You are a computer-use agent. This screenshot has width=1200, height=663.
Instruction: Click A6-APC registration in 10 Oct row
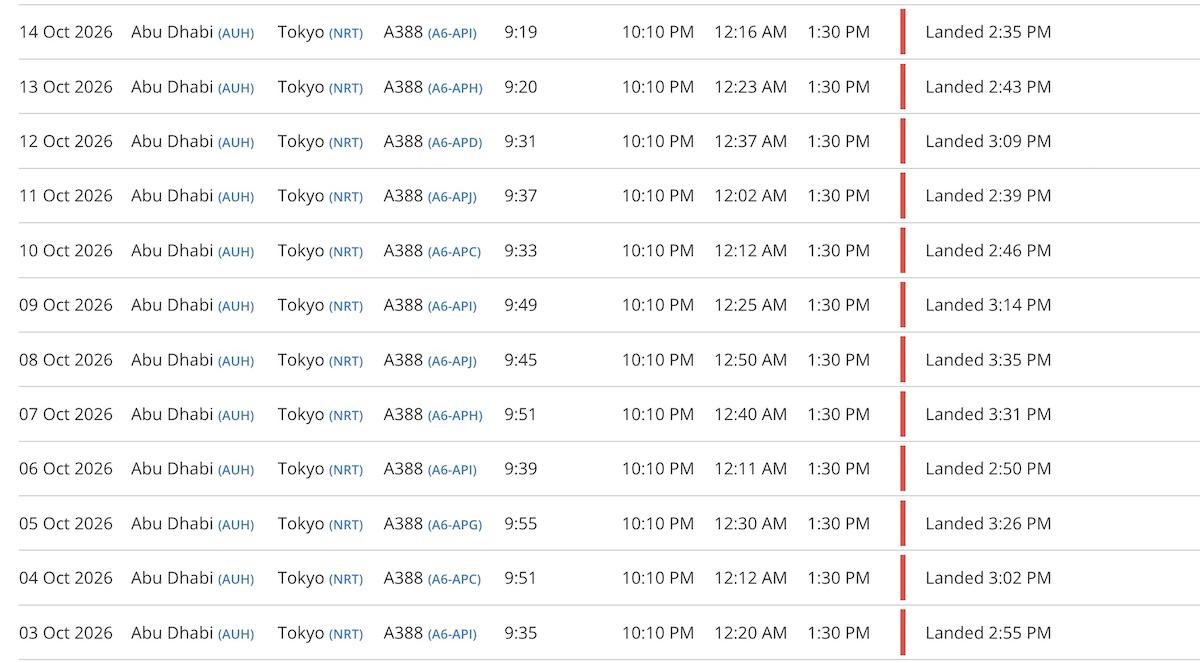click(x=454, y=252)
